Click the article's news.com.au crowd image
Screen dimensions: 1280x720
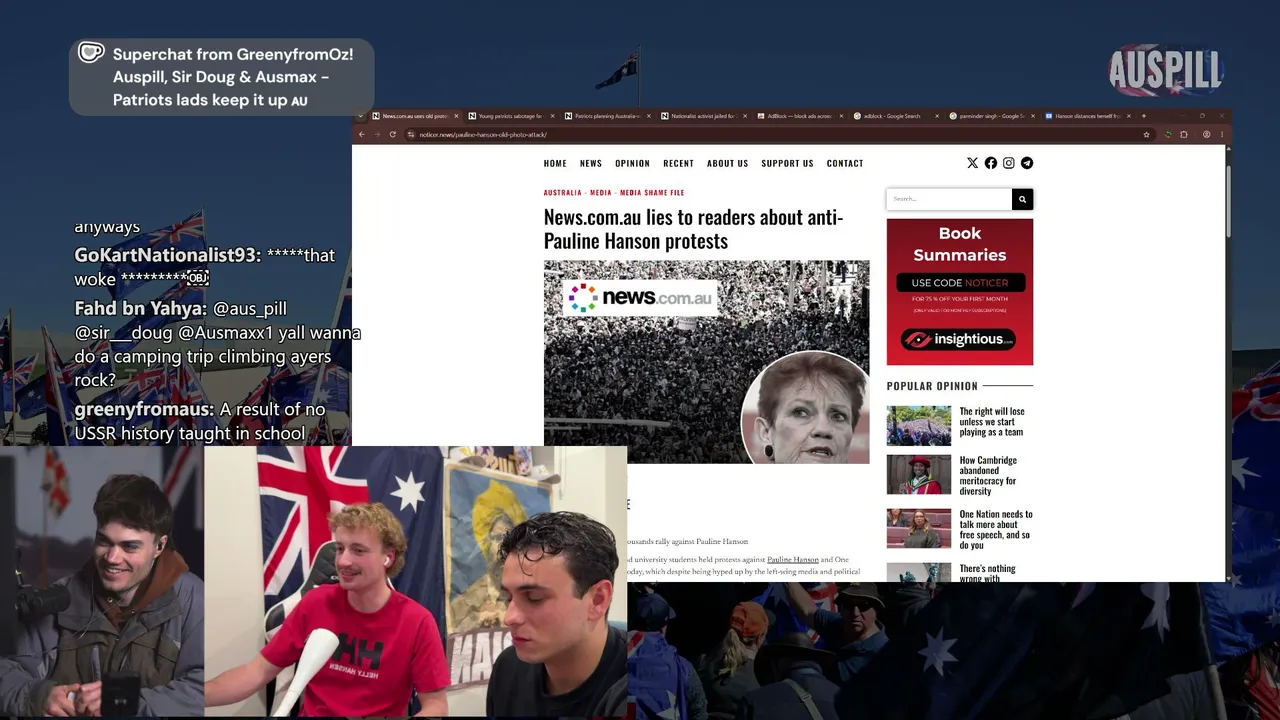pyautogui.click(x=706, y=362)
